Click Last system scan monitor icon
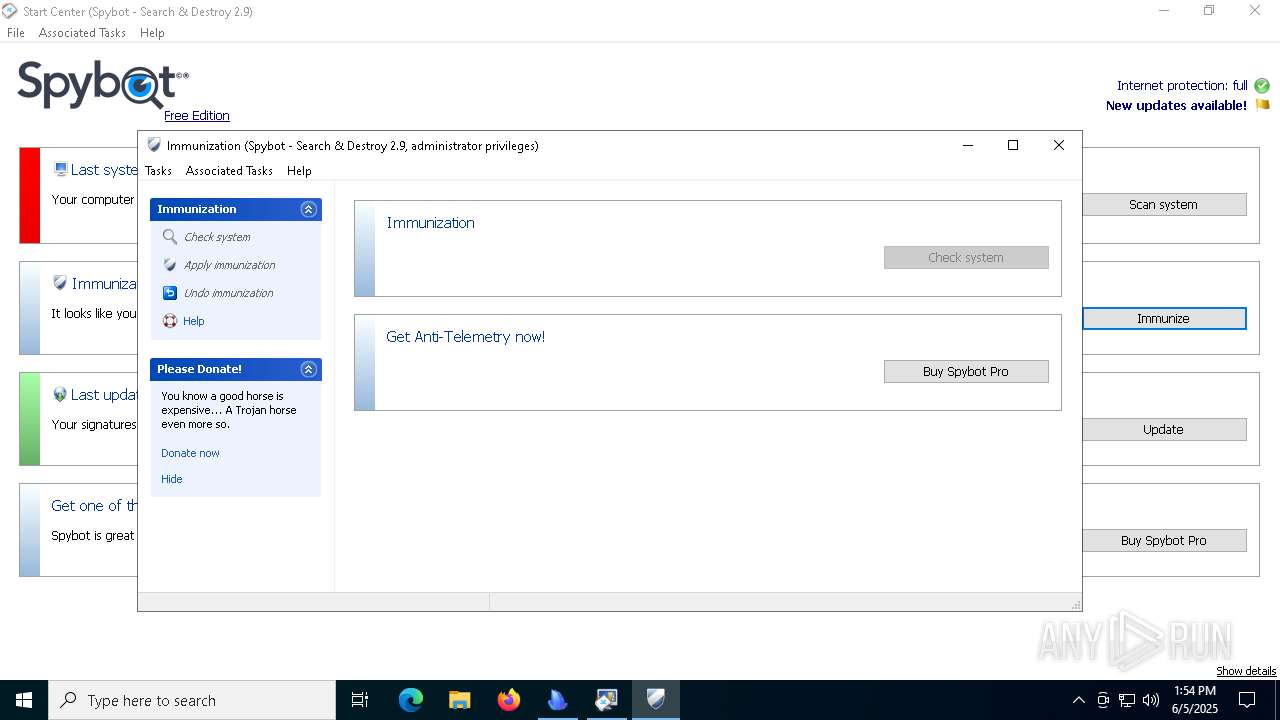1280x720 pixels. click(61, 170)
